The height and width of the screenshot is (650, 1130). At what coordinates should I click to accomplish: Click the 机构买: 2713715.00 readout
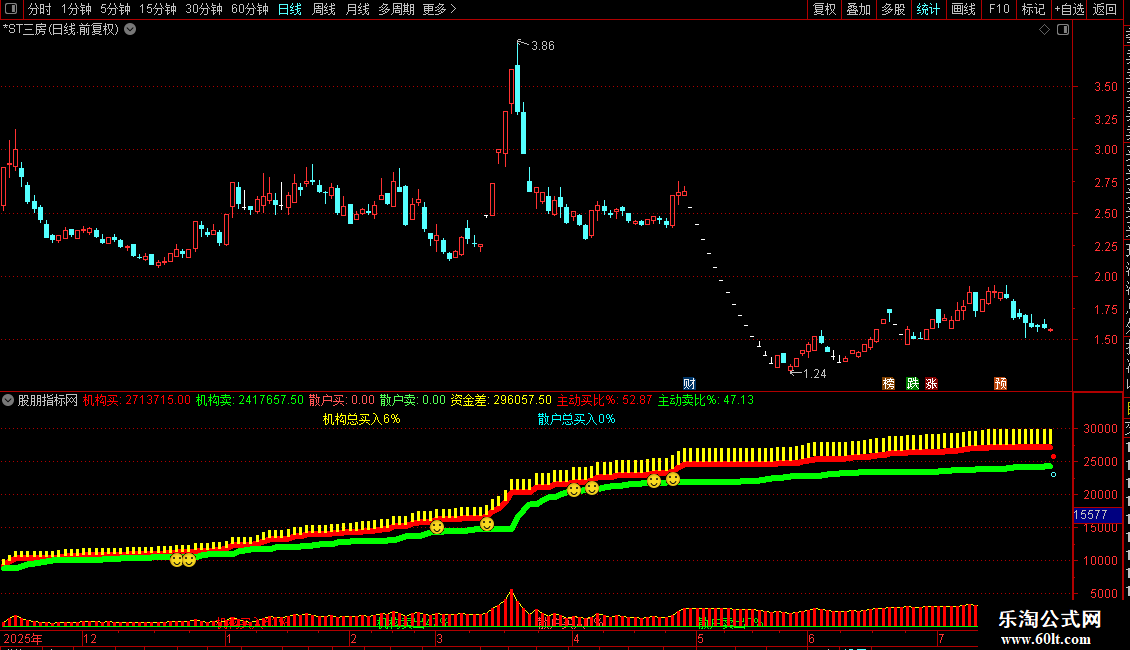point(137,400)
